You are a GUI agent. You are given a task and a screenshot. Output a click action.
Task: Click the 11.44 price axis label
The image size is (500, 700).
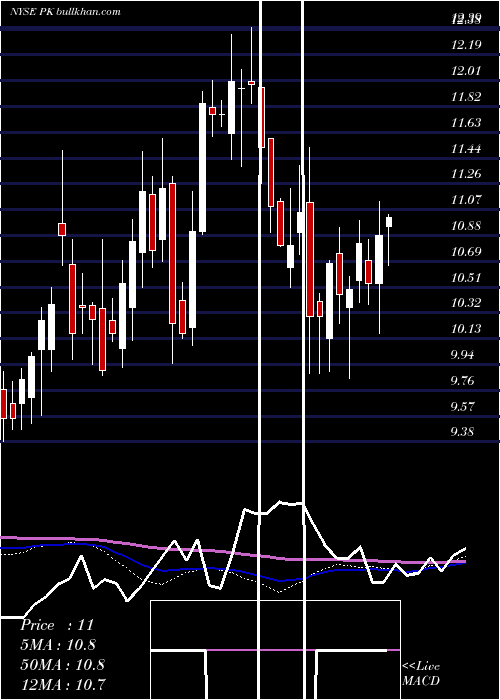467,149
